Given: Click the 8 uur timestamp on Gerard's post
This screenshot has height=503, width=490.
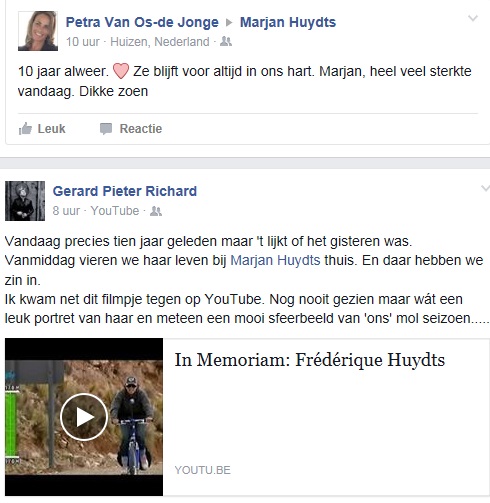Looking at the screenshot, I should tap(66, 211).
